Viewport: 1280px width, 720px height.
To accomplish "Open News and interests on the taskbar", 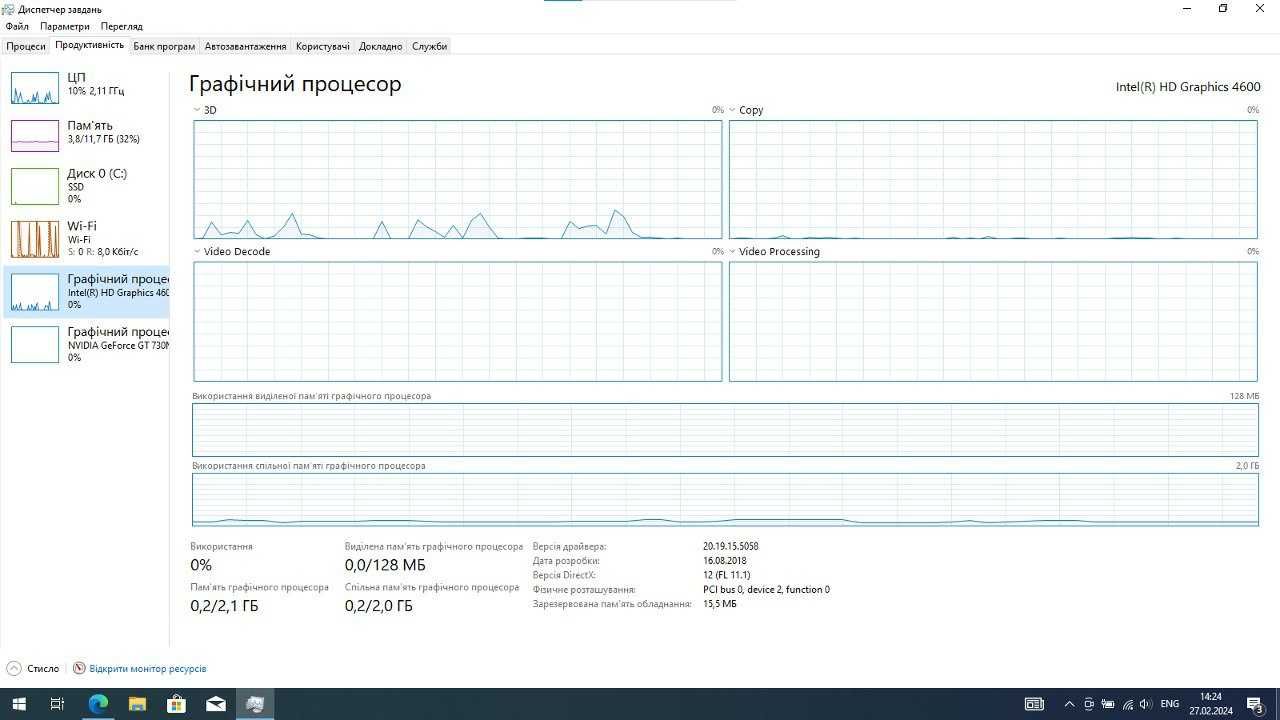I will [x=1034, y=704].
